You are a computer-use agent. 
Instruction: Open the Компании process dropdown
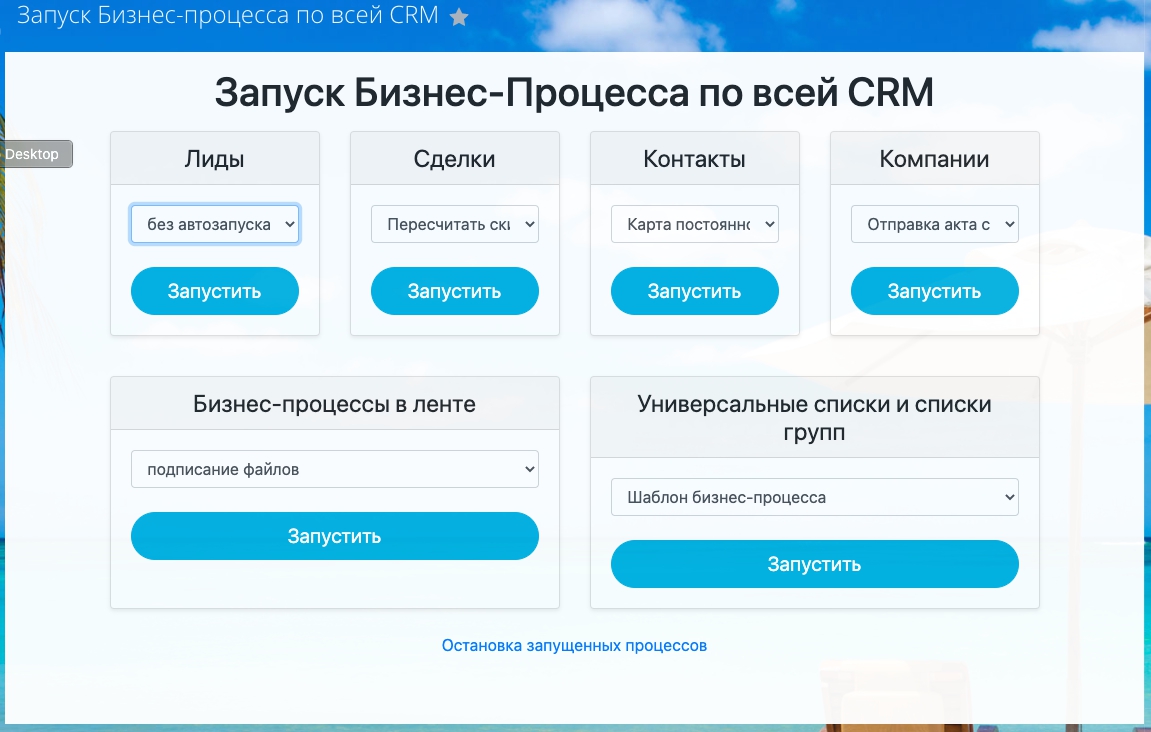934,224
